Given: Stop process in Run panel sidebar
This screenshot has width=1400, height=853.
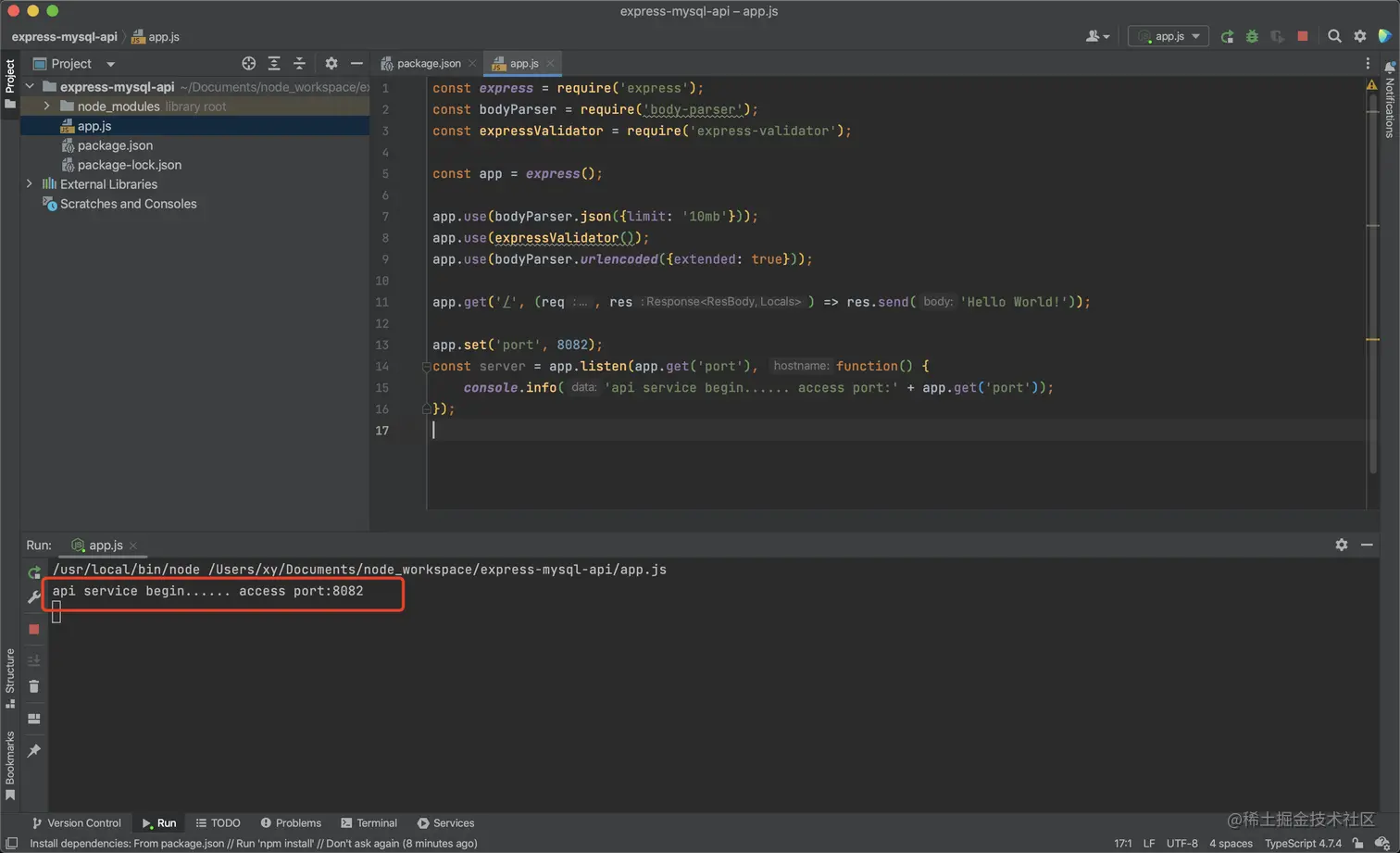Looking at the screenshot, I should tap(34, 629).
